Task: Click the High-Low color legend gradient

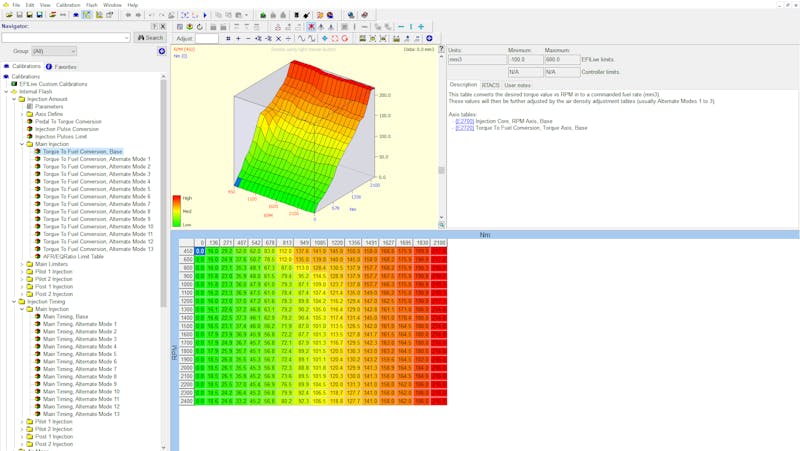Action: (x=177, y=210)
